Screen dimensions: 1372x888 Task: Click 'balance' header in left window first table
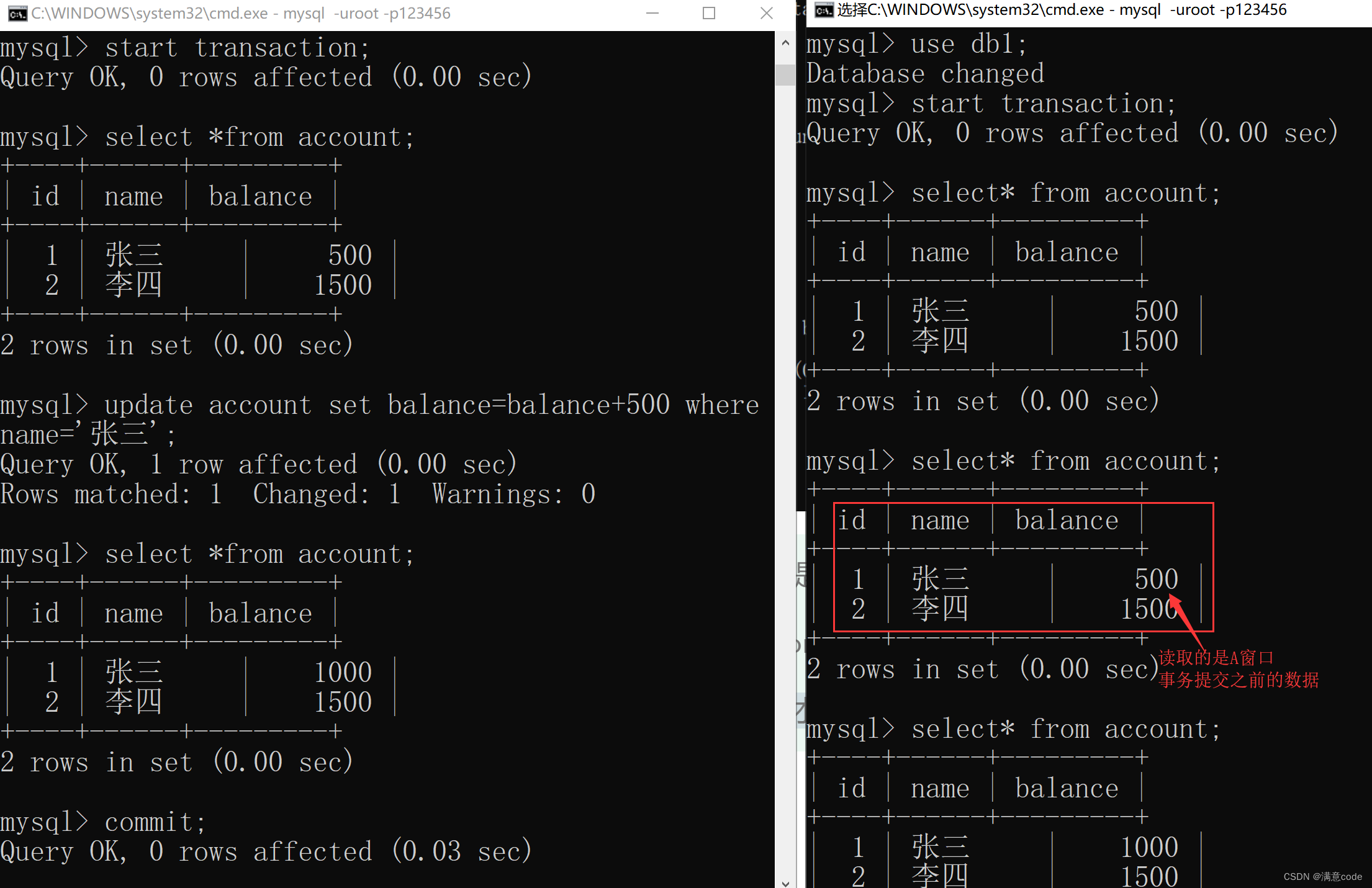[x=260, y=197]
